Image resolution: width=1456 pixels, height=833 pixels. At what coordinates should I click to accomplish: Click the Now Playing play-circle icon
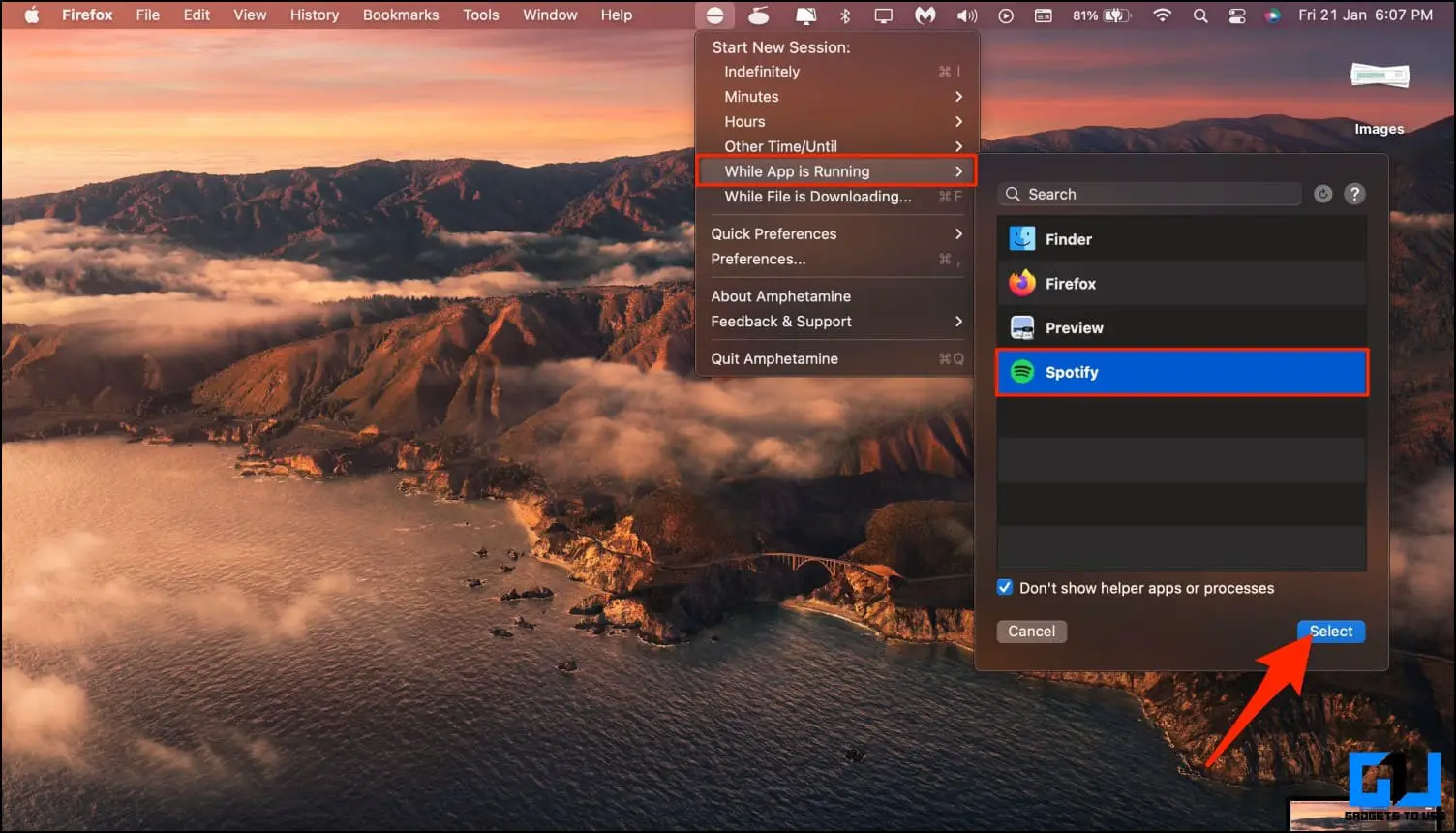click(1006, 15)
